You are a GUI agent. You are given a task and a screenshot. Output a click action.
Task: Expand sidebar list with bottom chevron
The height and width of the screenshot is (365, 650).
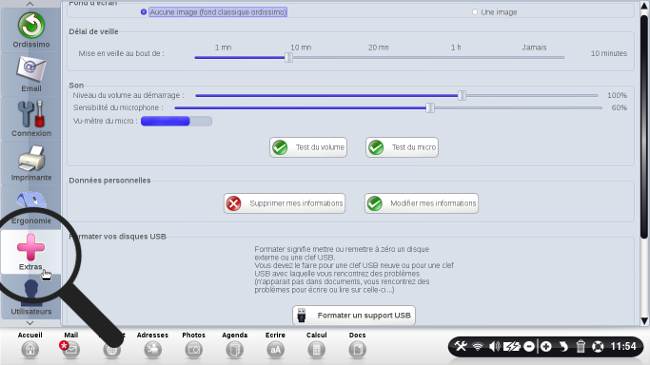coord(30,323)
